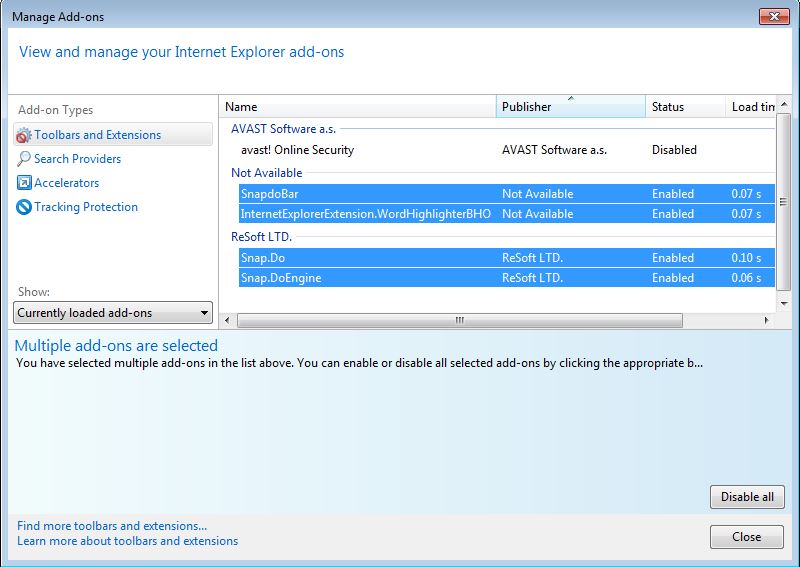Select InternetExplorerExtension.WordHighlighterBHO row
The height and width of the screenshot is (567, 800).
tap(365, 214)
